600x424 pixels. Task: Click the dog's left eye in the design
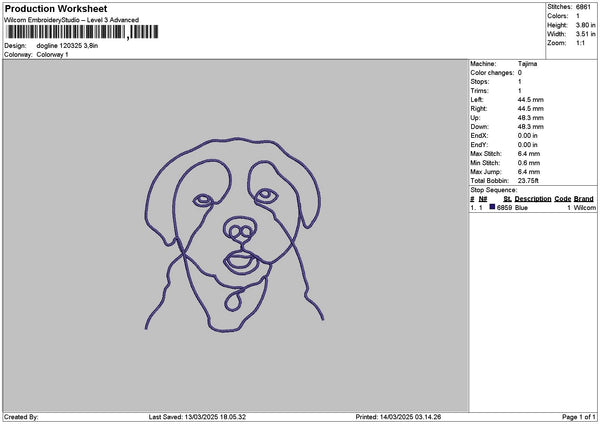click(x=203, y=200)
